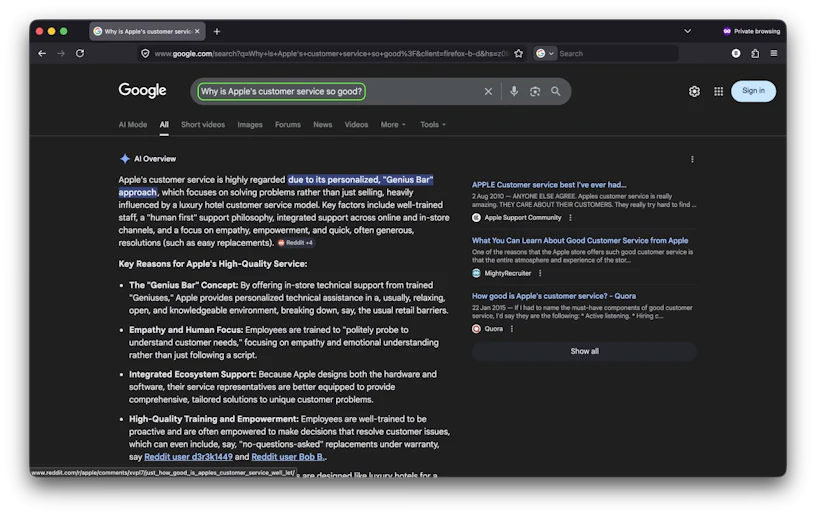Open Google quick settings gear
Viewport: 816px width, 516px height.
click(x=694, y=91)
